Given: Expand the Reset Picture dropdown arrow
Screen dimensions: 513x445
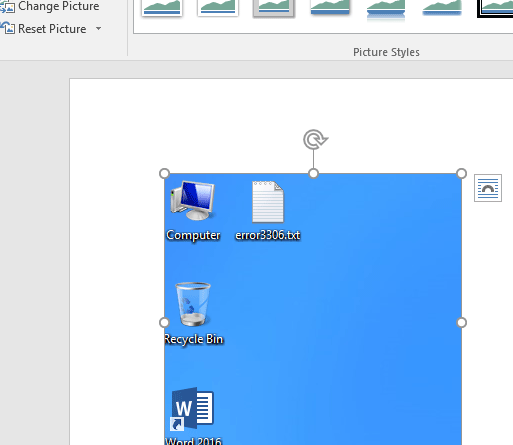Looking at the screenshot, I should click(98, 29).
